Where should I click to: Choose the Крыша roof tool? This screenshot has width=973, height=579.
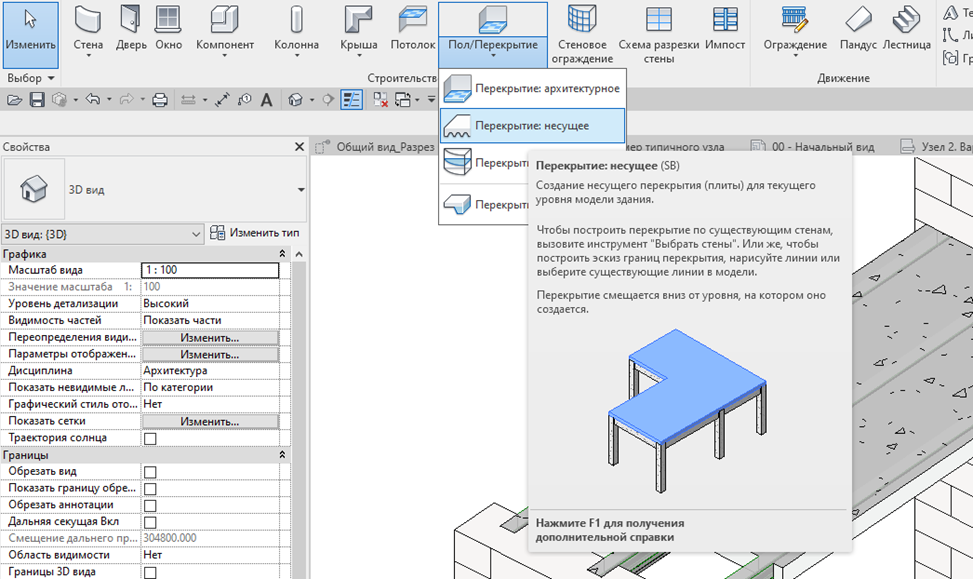click(x=359, y=29)
